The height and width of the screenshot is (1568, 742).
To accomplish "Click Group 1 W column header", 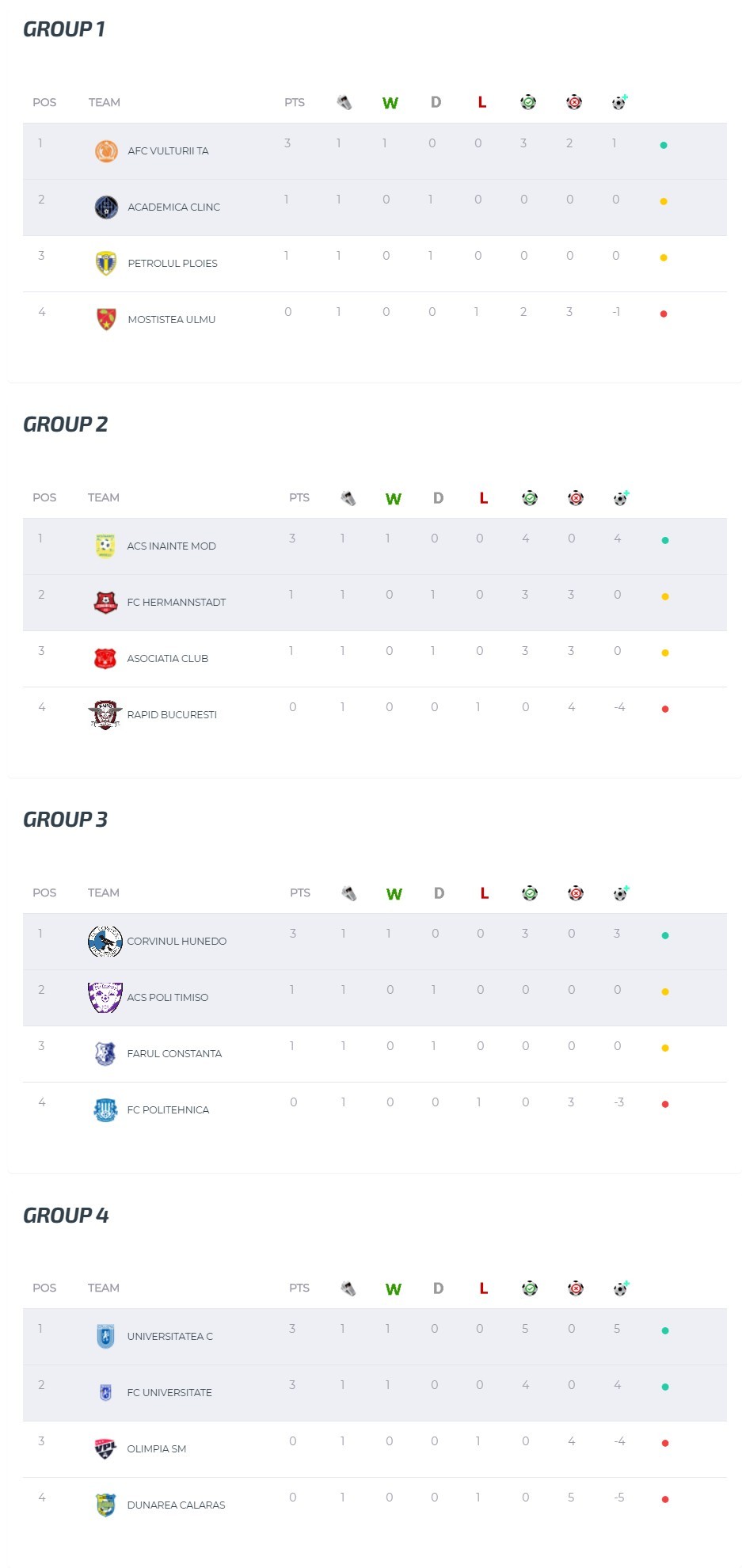I will coord(390,103).
